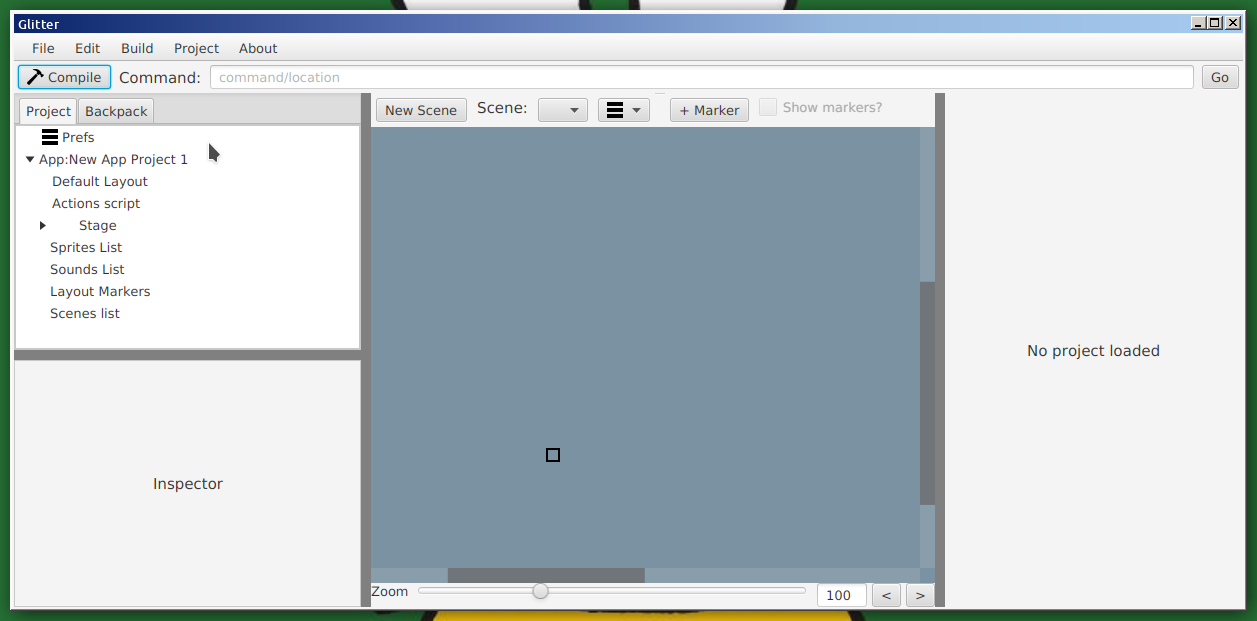Click the Prefs hamburger icon
This screenshot has height=621, width=1257.
pos(50,137)
